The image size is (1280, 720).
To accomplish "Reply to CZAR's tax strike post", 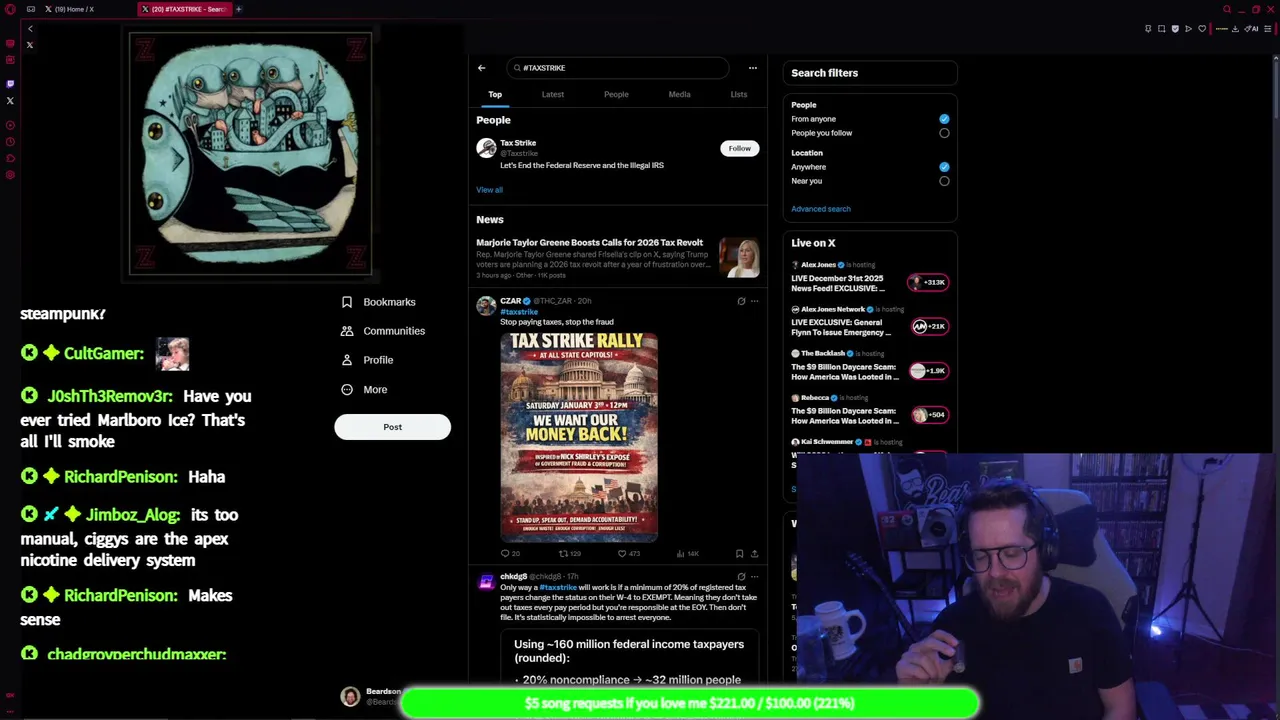I will tap(510, 553).
